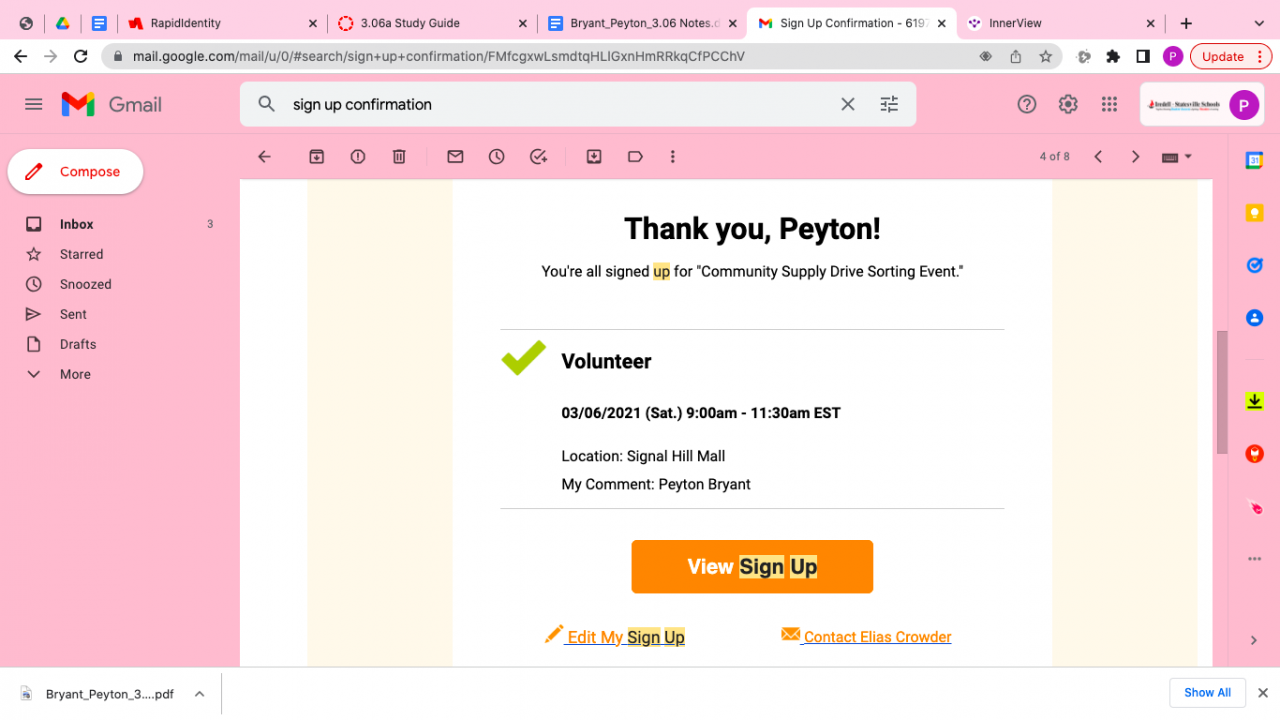This screenshot has height=720, width=1280.
Task: Open the downloaded PDF options chevron
Action: pos(199,694)
